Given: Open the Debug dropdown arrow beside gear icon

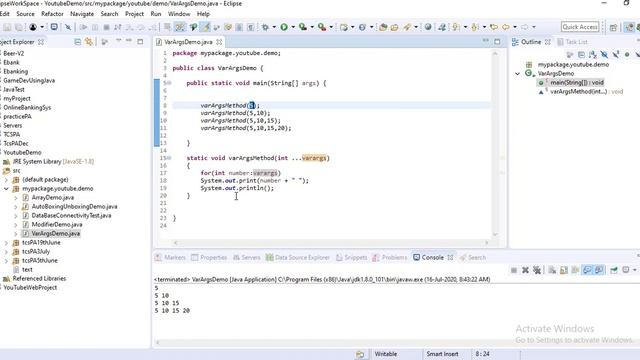Looking at the screenshot, I should coord(274,27).
